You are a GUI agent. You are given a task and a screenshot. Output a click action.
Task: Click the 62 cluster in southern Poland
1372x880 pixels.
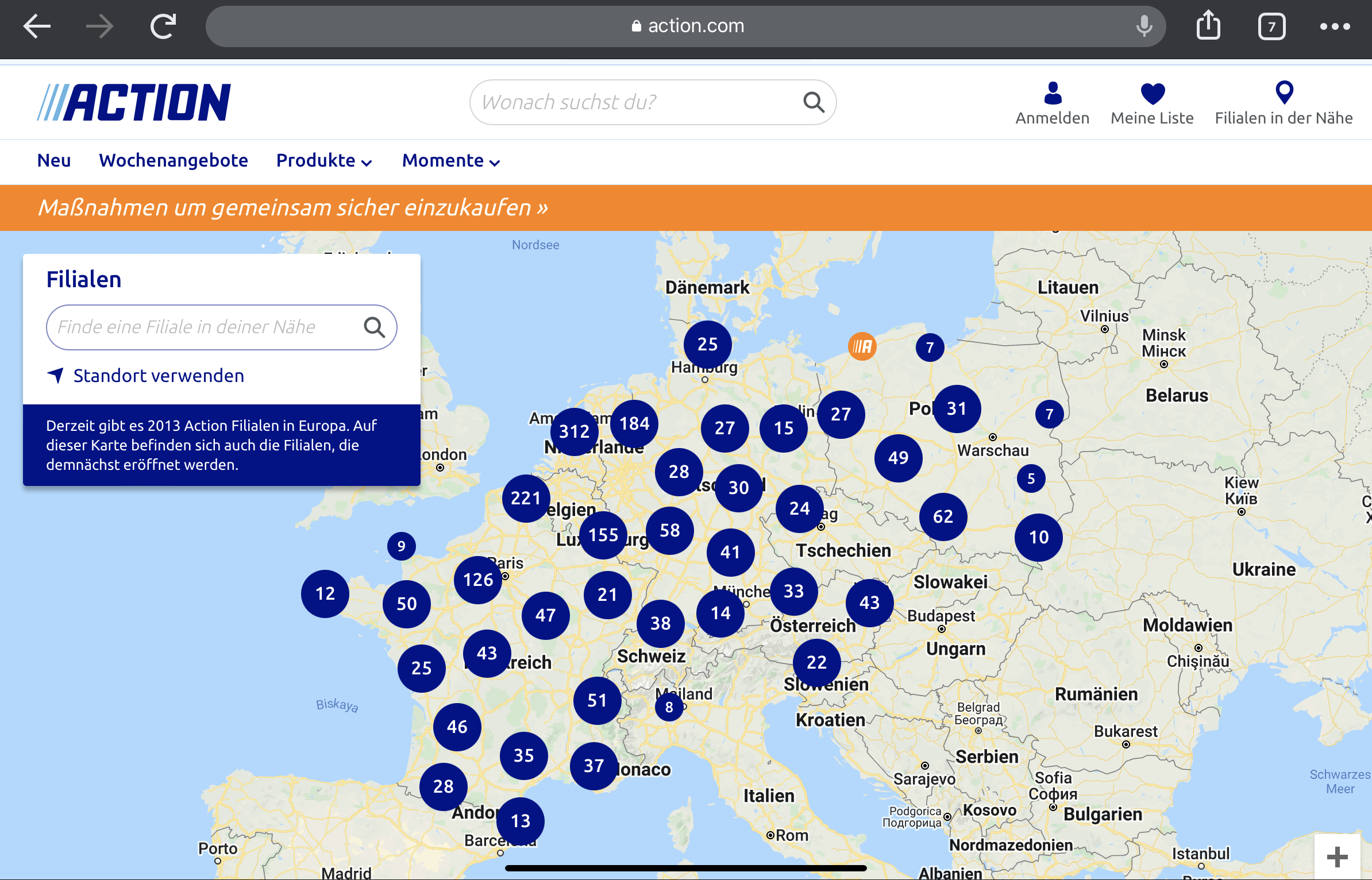943,516
